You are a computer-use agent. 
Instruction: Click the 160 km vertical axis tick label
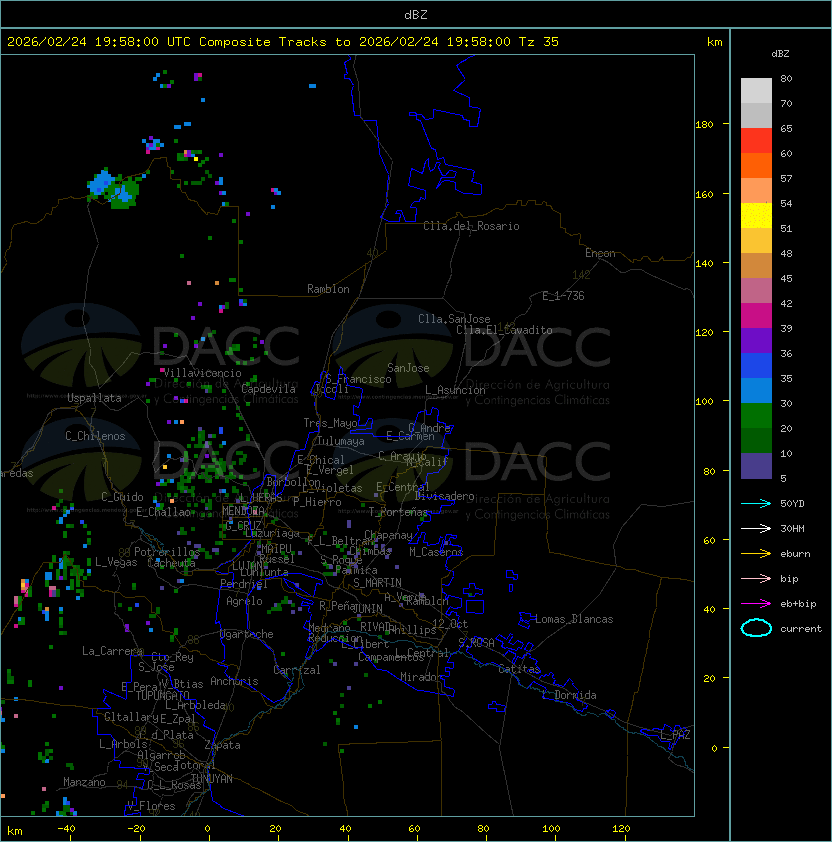coord(704,194)
